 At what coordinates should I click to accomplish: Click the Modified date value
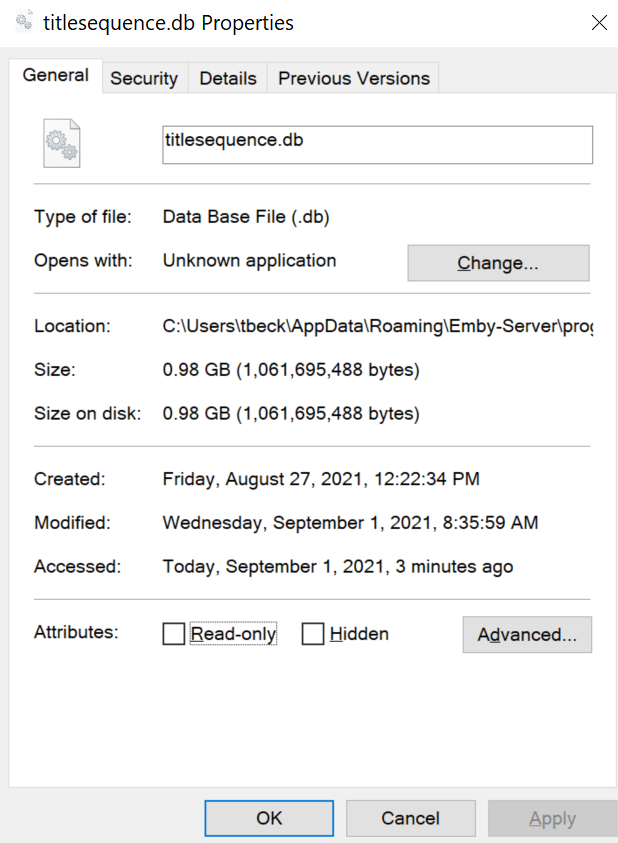pos(350,523)
